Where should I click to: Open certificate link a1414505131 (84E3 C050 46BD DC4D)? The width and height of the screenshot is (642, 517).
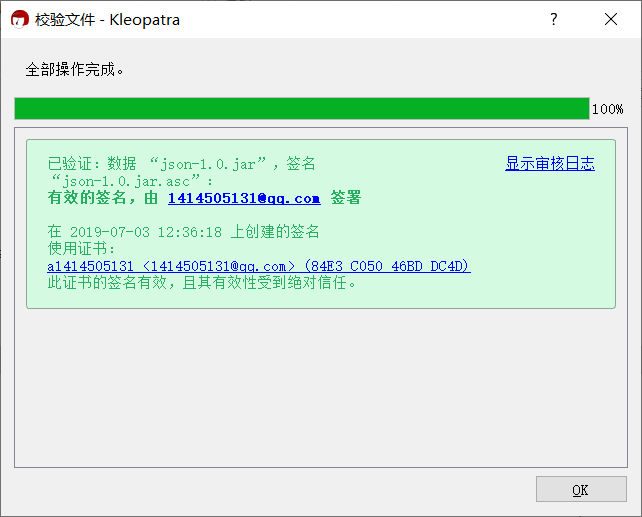click(x=259, y=266)
